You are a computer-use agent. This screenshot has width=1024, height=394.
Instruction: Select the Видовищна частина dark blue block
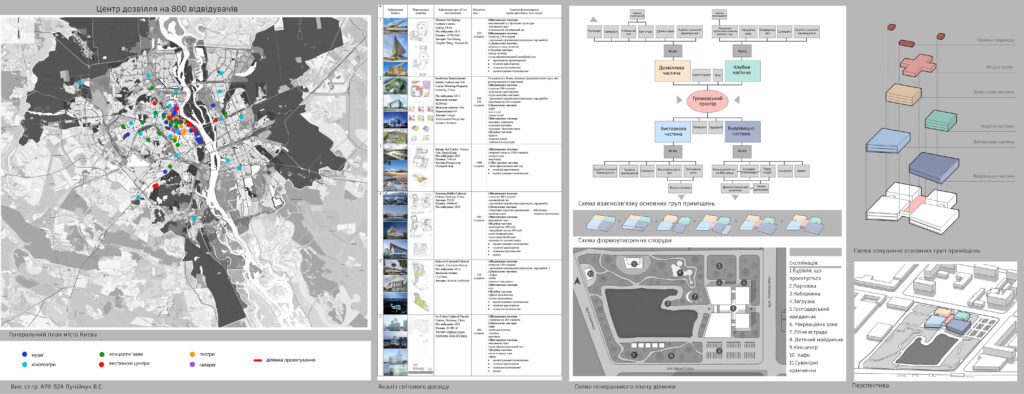(743, 131)
